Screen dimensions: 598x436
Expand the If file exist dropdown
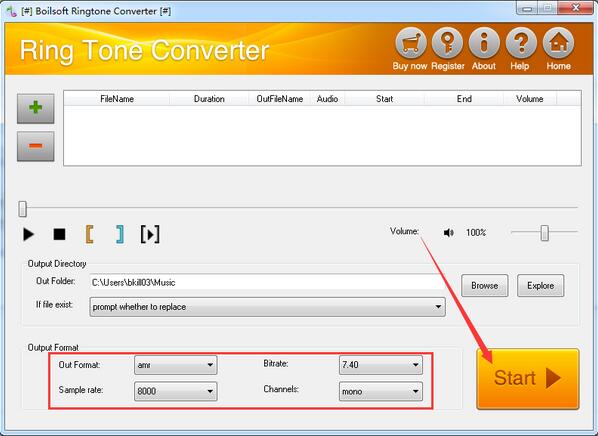(x=267, y=307)
